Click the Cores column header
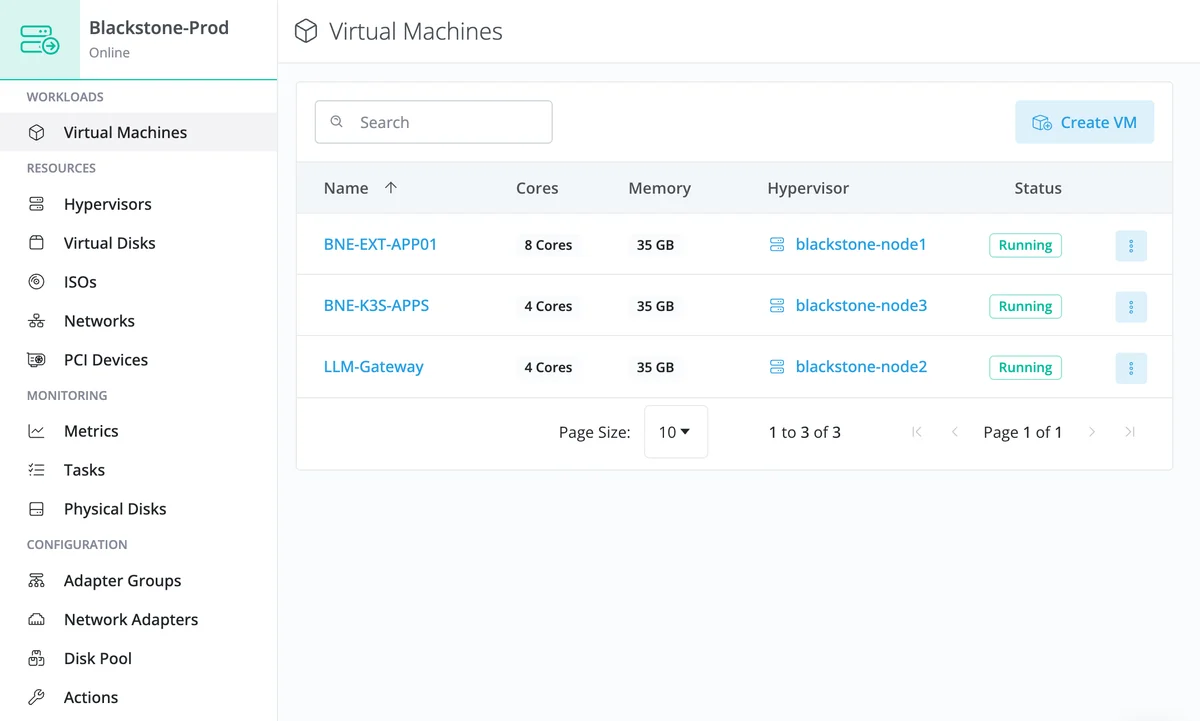The width and height of the screenshot is (1200, 721). pos(537,188)
